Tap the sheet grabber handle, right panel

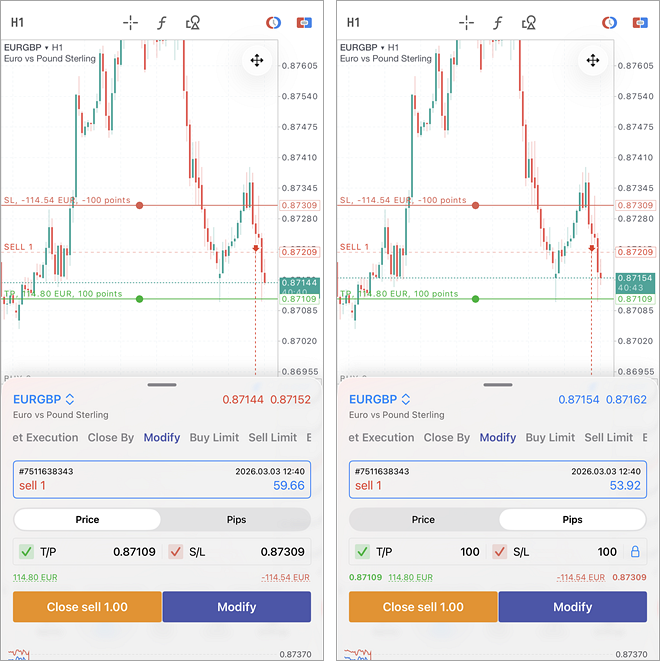(498, 384)
